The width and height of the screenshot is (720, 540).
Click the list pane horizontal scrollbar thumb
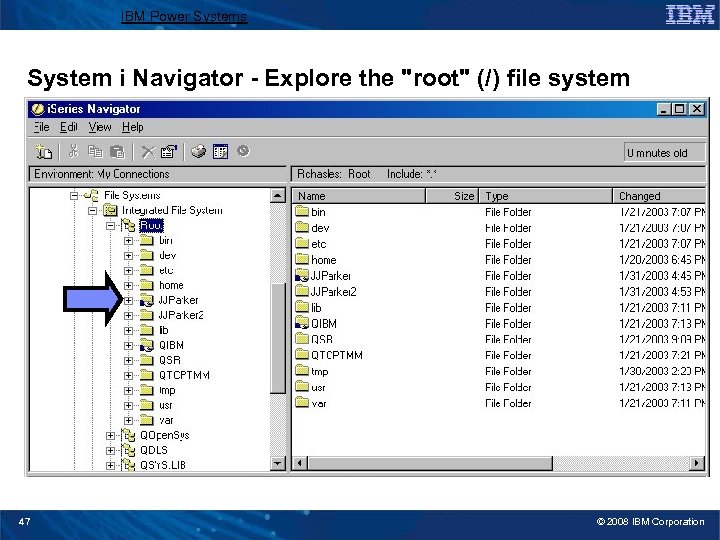click(x=429, y=463)
